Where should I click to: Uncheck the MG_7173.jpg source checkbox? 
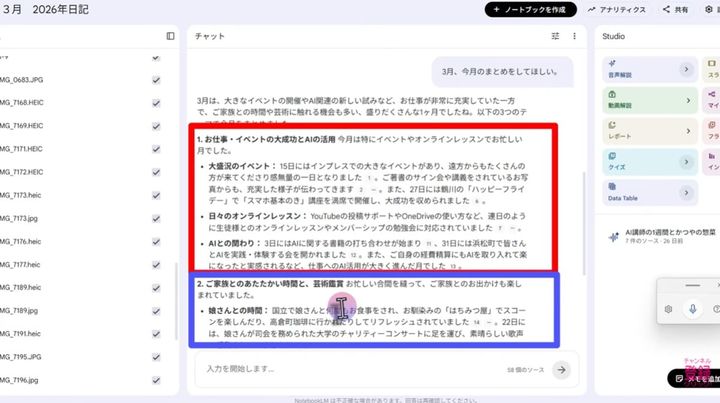click(x=156, y=218)
